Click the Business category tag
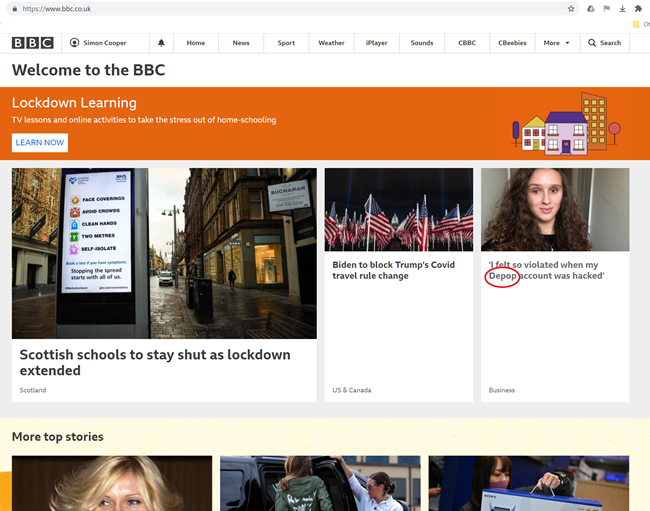 [x=502, y=390]
